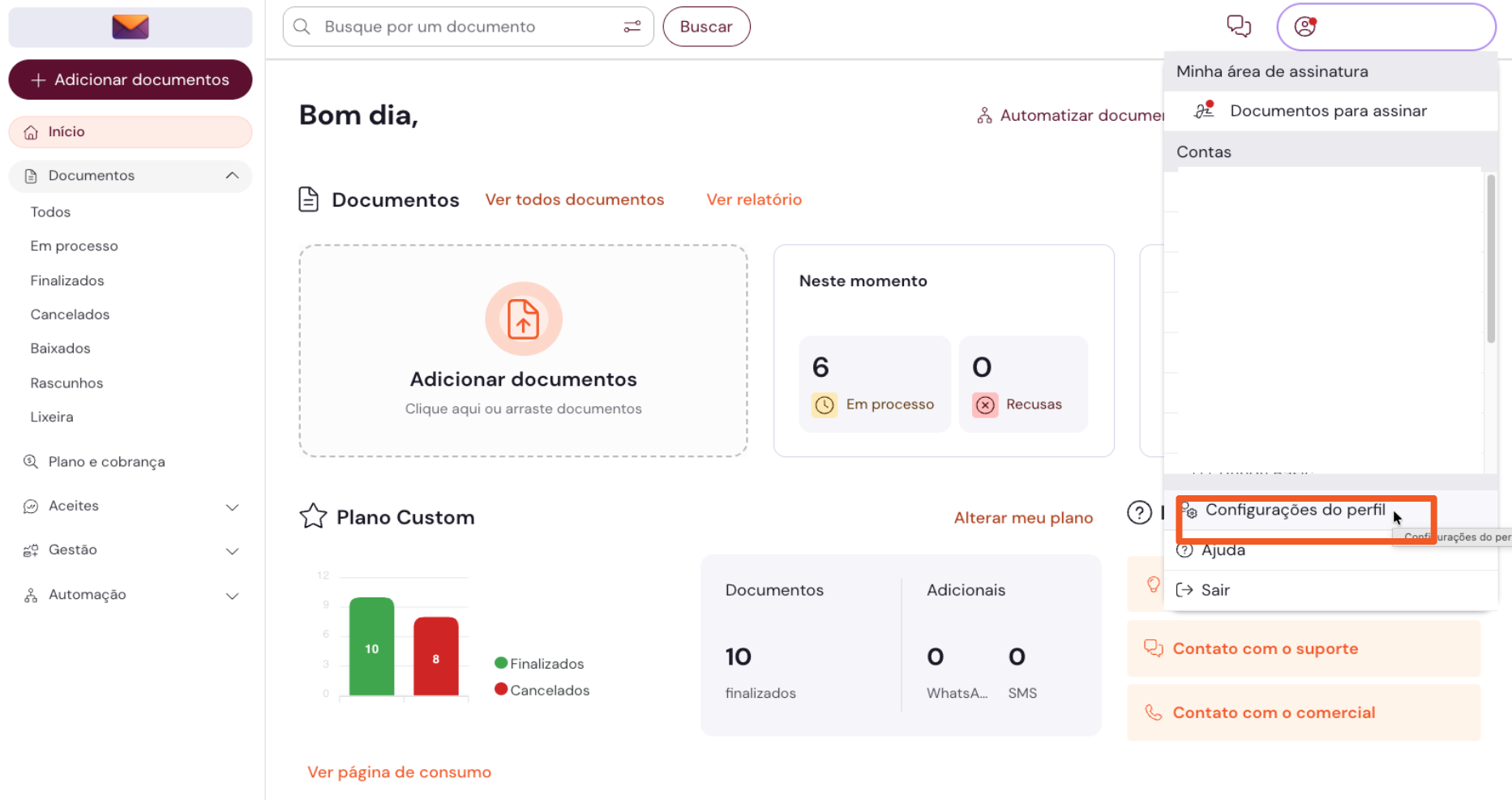Click the user profile avatar icon

point(1304,27)
